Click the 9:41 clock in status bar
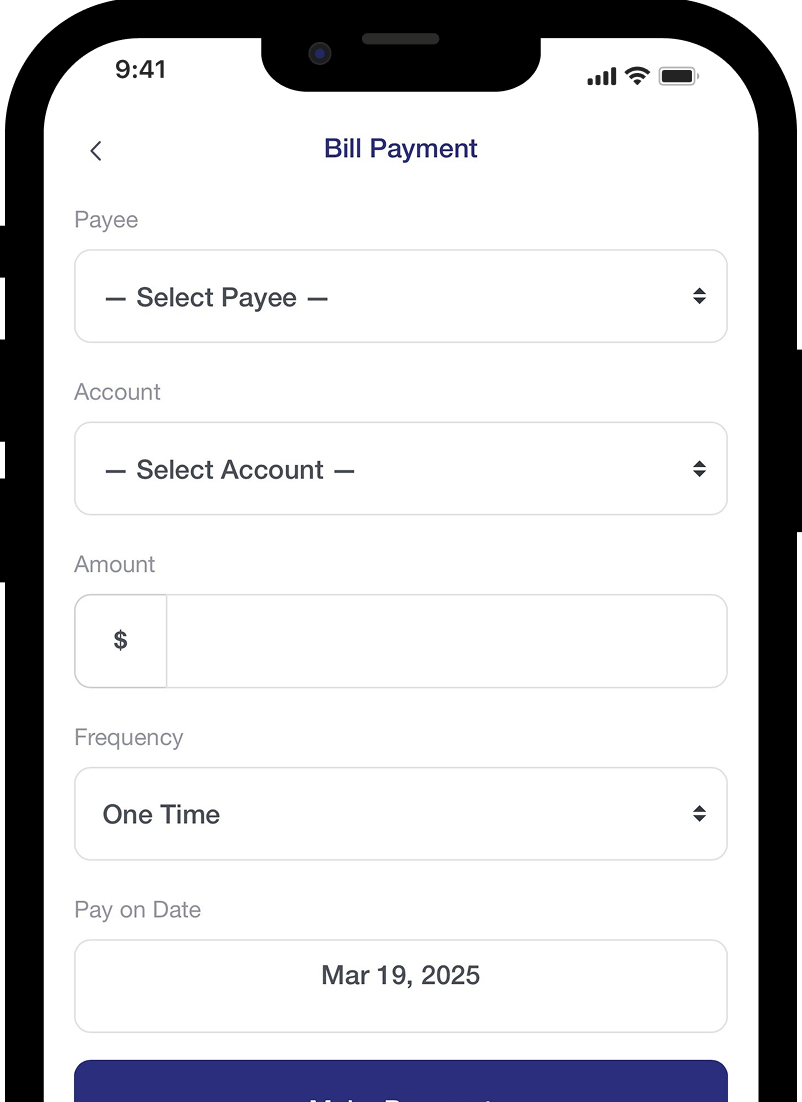 coord(141,69)
